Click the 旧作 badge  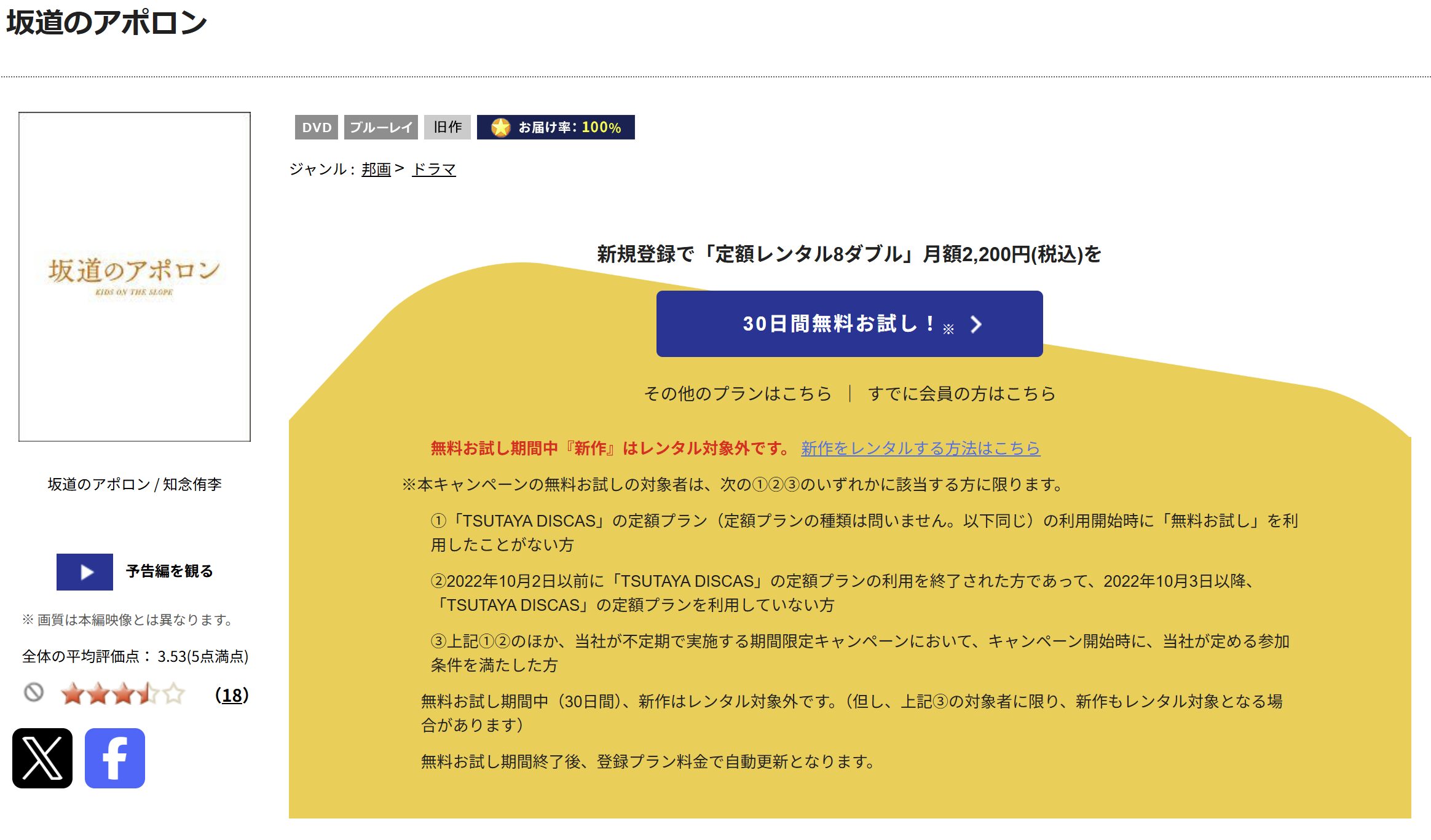(x=447, y=127)
